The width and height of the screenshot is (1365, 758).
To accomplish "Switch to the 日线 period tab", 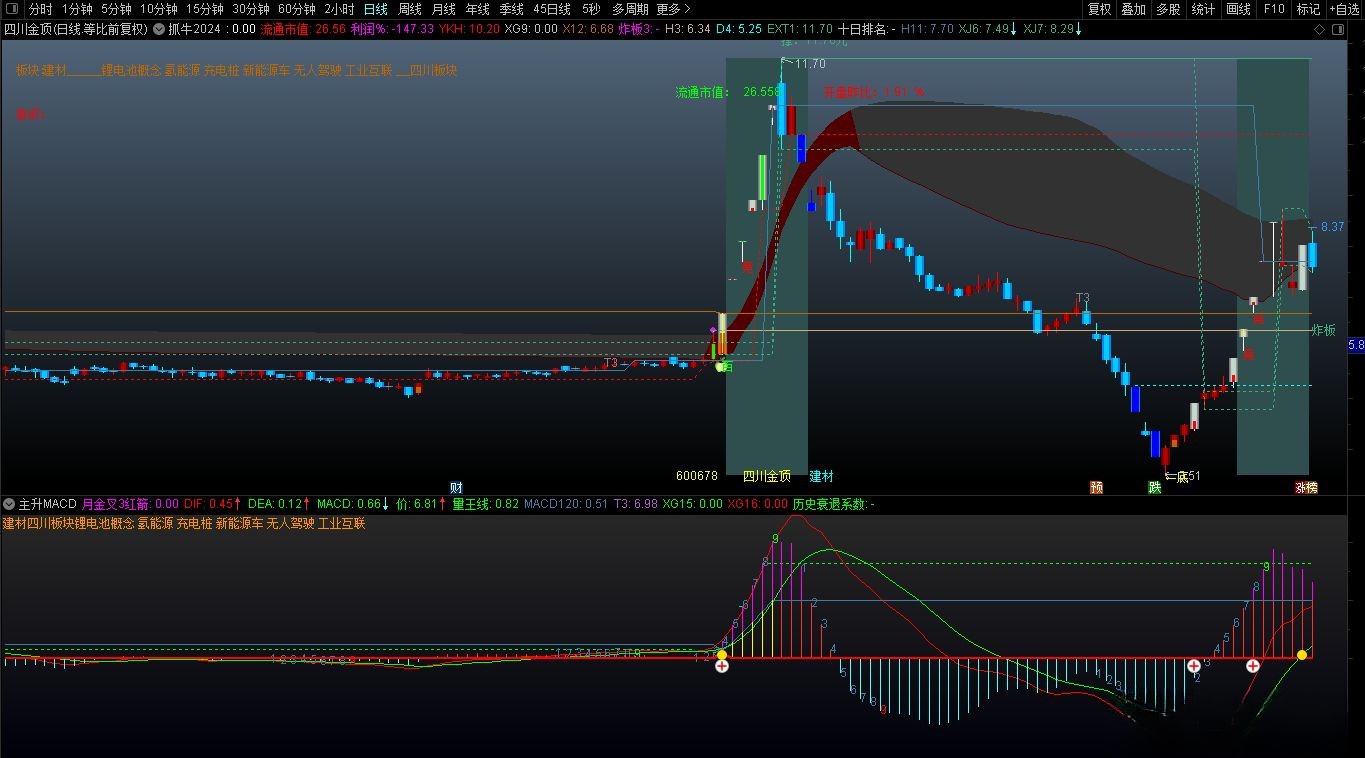I will coord(375,9).
